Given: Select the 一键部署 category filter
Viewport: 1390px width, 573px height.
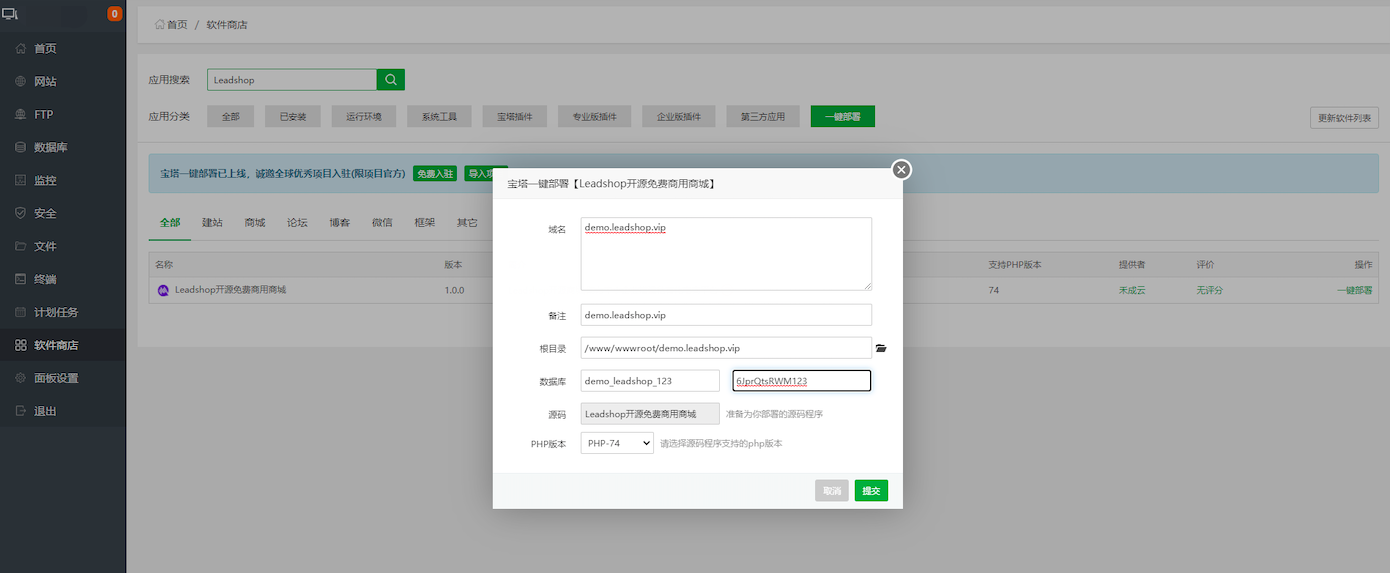Looking at the screenshot, I should (x=843, y=117).
